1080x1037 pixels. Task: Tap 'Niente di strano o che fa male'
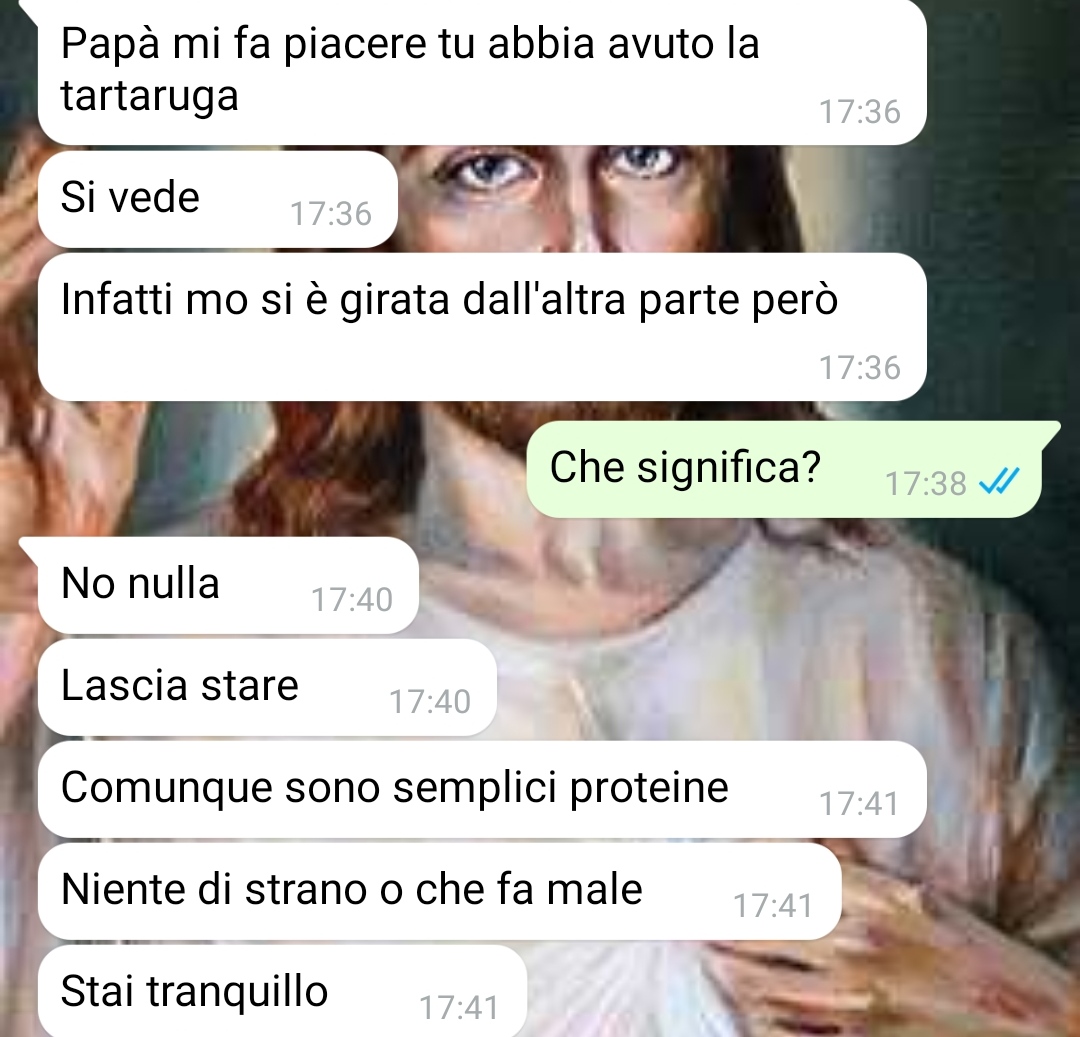(x=439, y=891)
